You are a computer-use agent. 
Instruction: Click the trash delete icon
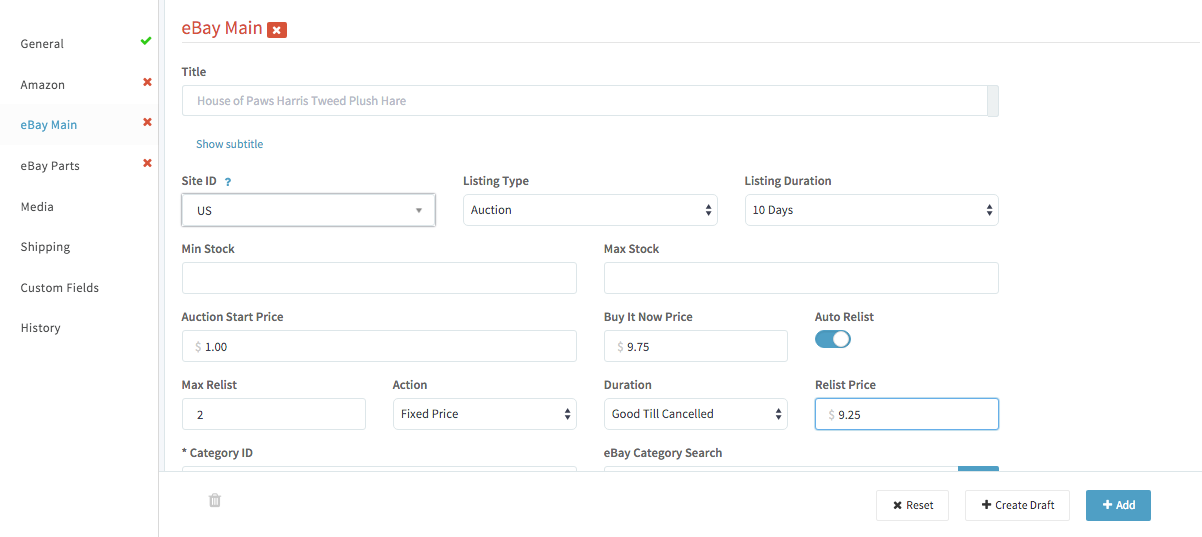(215, 500)
